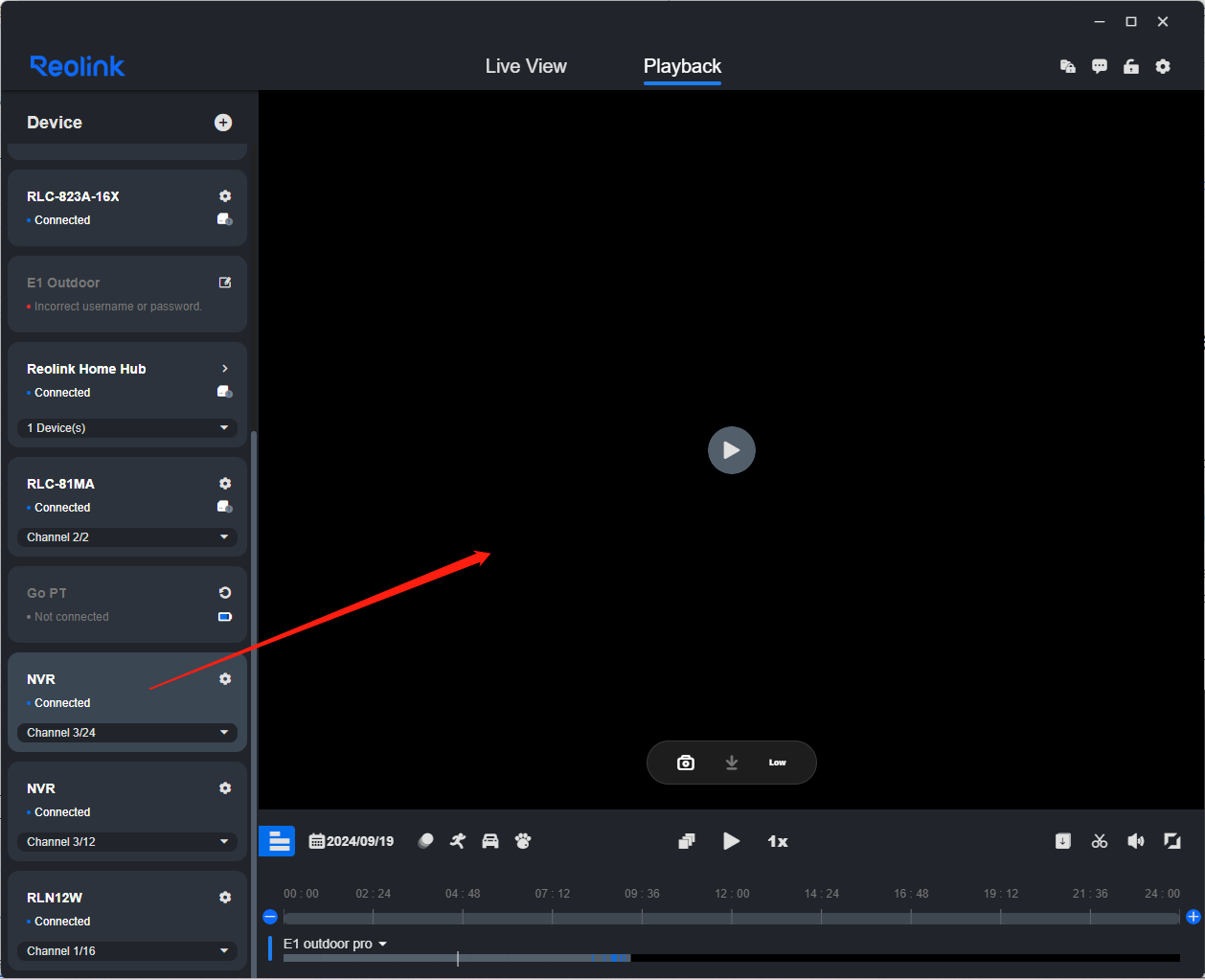The width and height of the screenshot is (1205, 980).
Task: Open the clip scissors tool
Action: click(x=1100, y=841)
